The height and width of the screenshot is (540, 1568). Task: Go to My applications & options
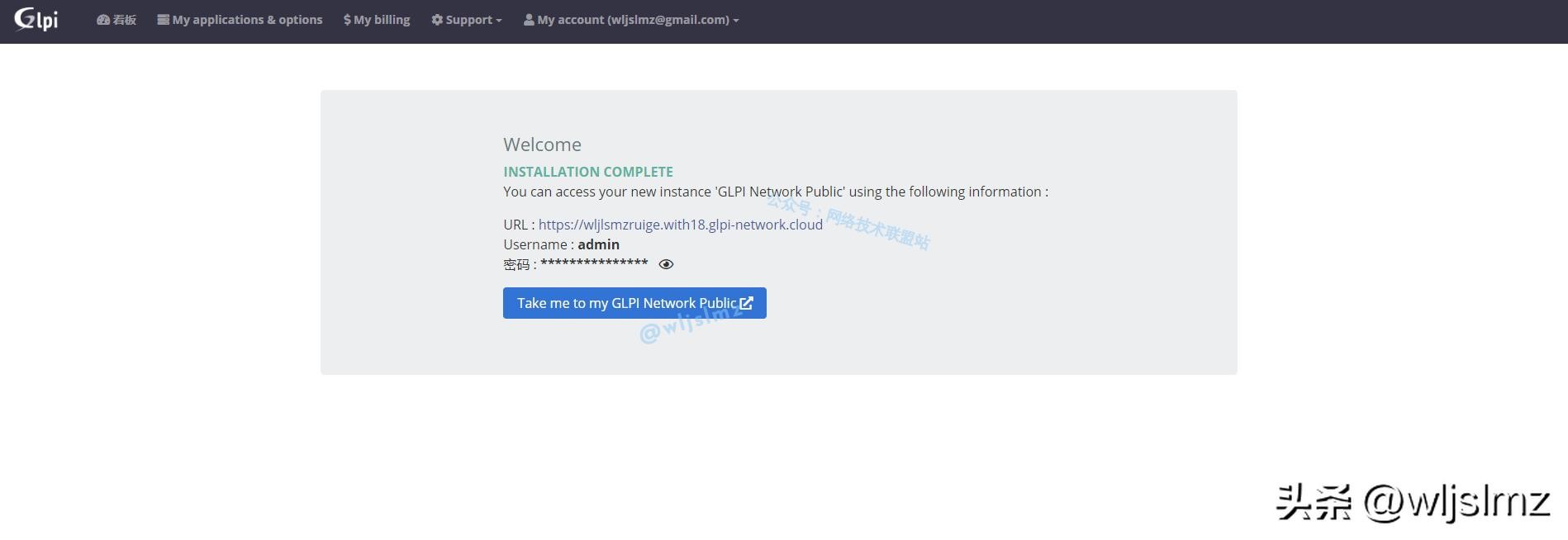247,20
